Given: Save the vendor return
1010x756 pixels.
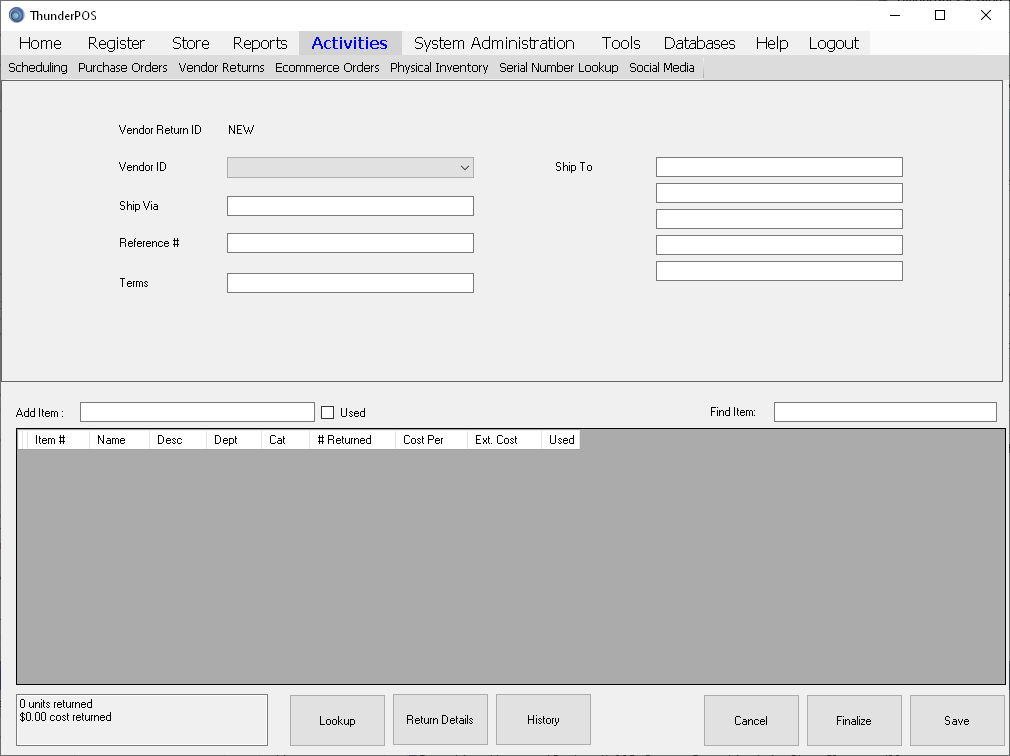Looking at the screenshot, I should click(957, 720).
